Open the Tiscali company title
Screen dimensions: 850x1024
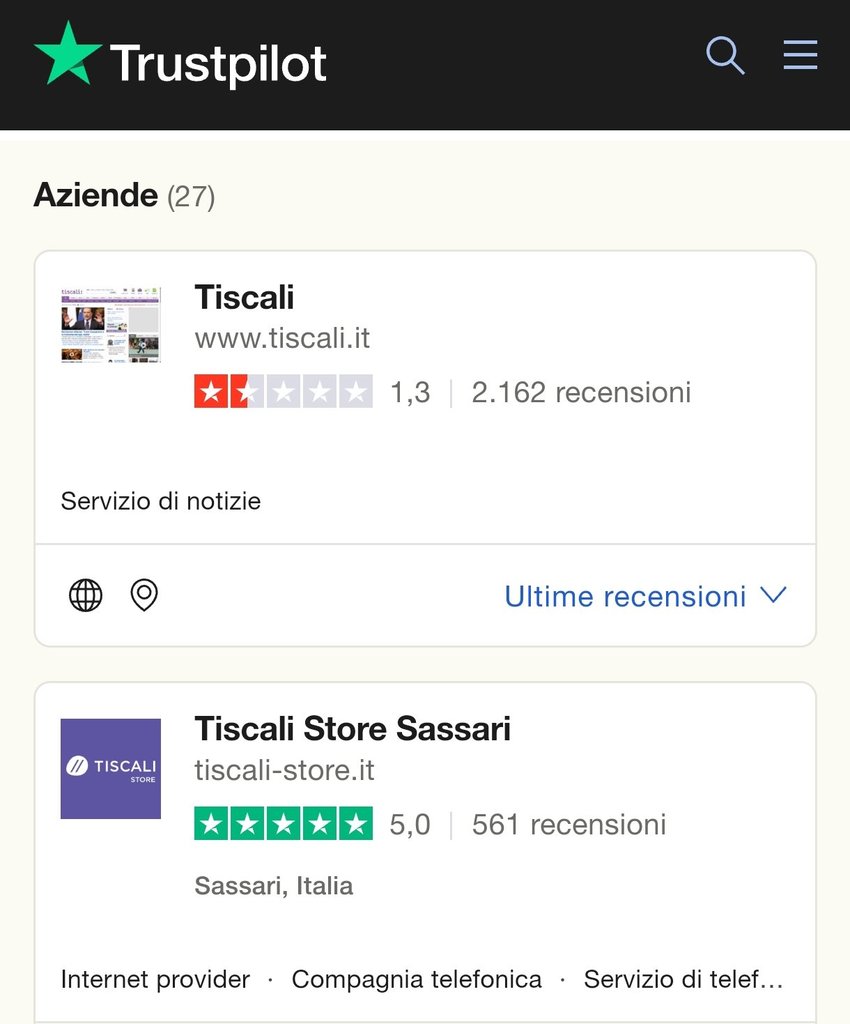[x=244, y=297]
